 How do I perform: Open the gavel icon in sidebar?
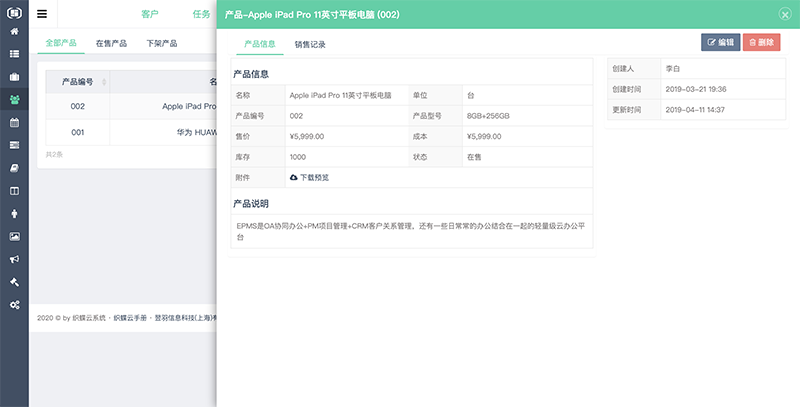coord(14,282)
